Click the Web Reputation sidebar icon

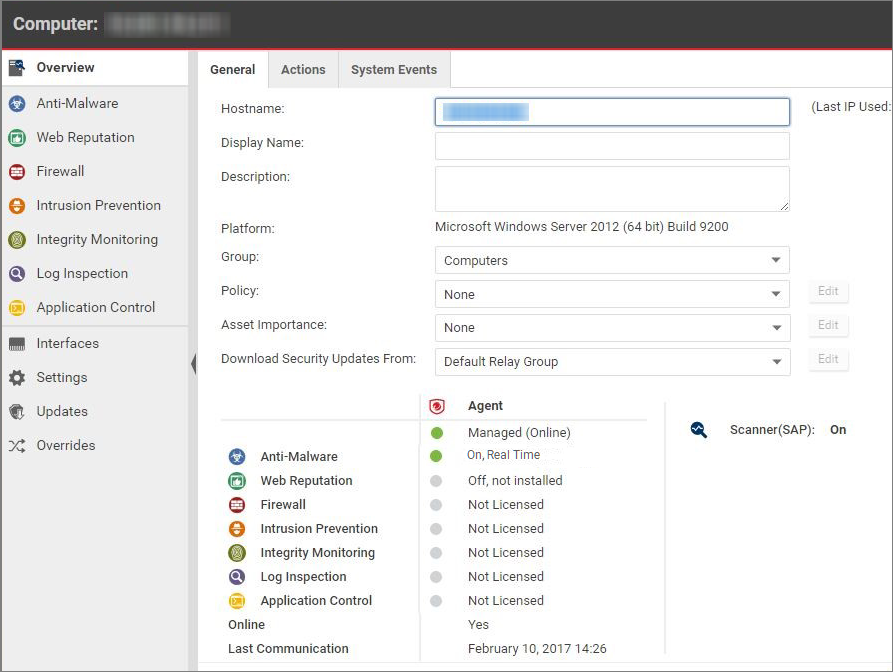click(x=16, y=137)
